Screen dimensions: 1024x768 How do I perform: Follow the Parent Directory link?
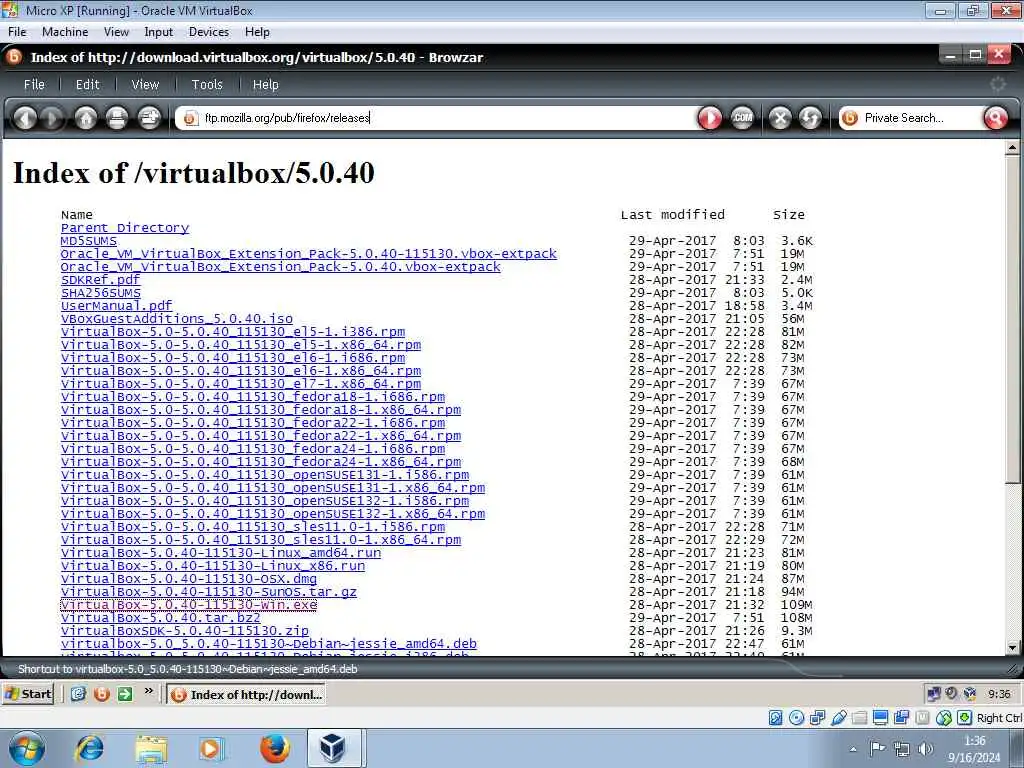pos(125,228)
